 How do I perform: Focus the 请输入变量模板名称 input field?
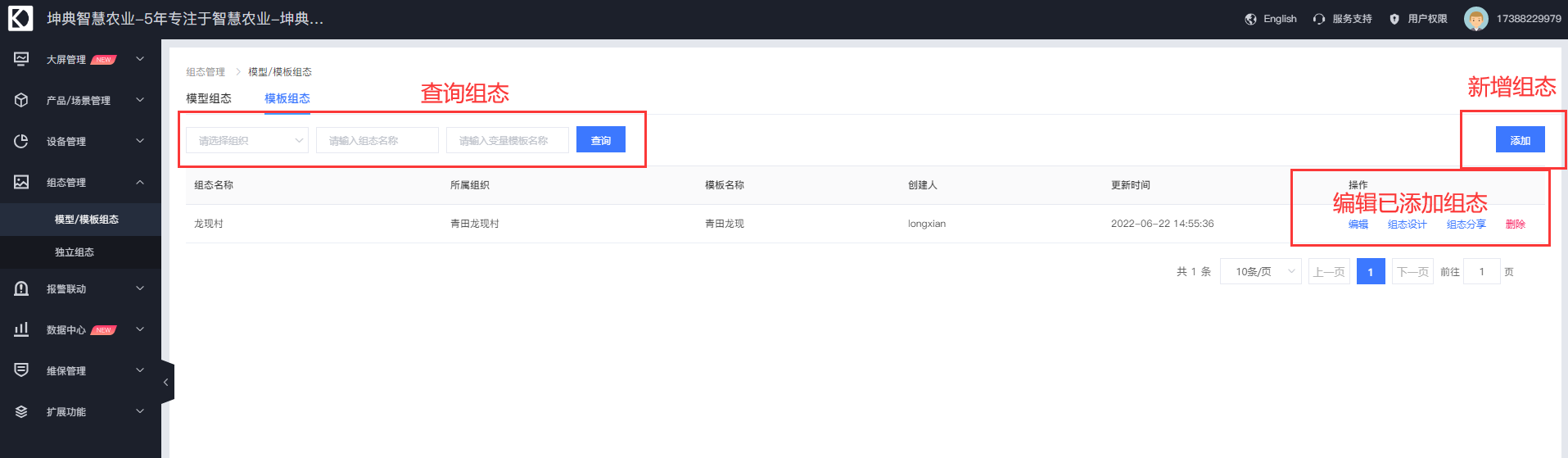pyautogui.click(x=508, y=140)
